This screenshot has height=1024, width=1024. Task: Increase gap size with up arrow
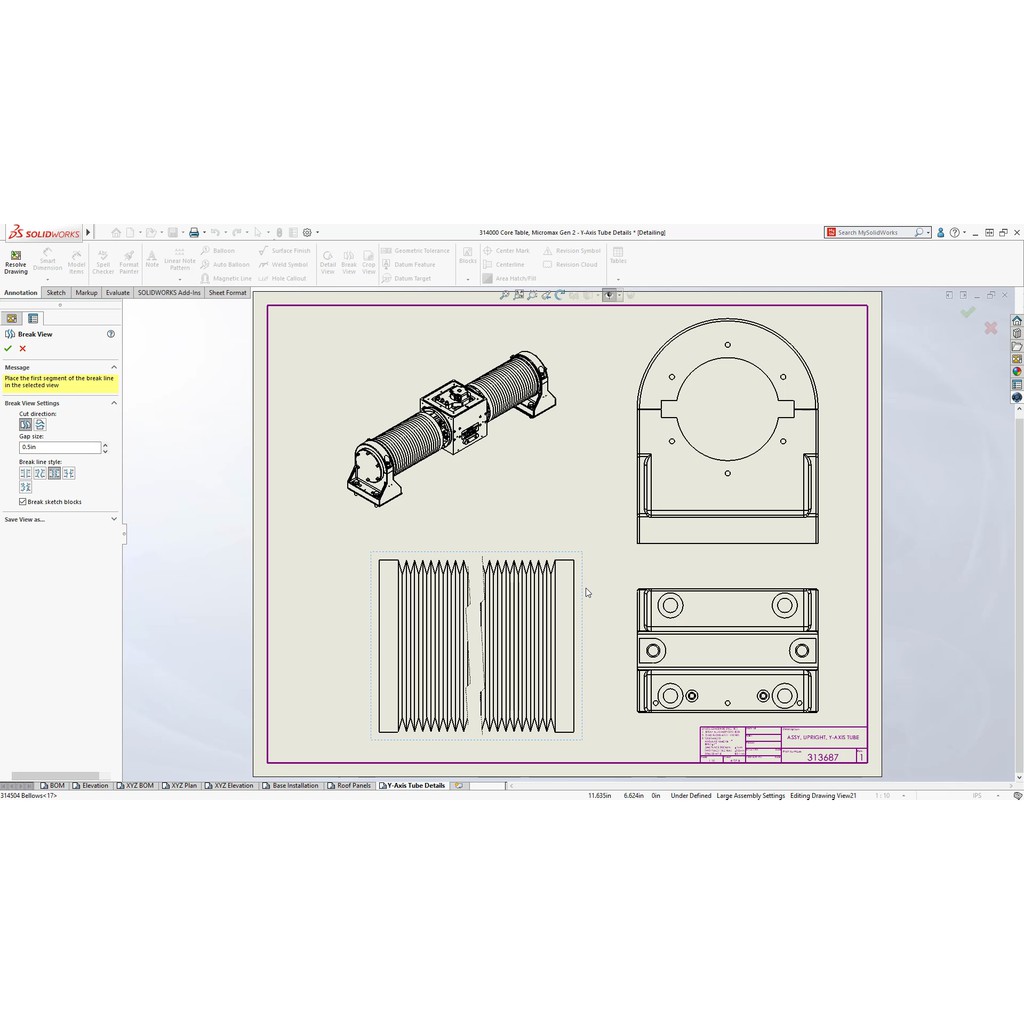(x=105, y=445)
